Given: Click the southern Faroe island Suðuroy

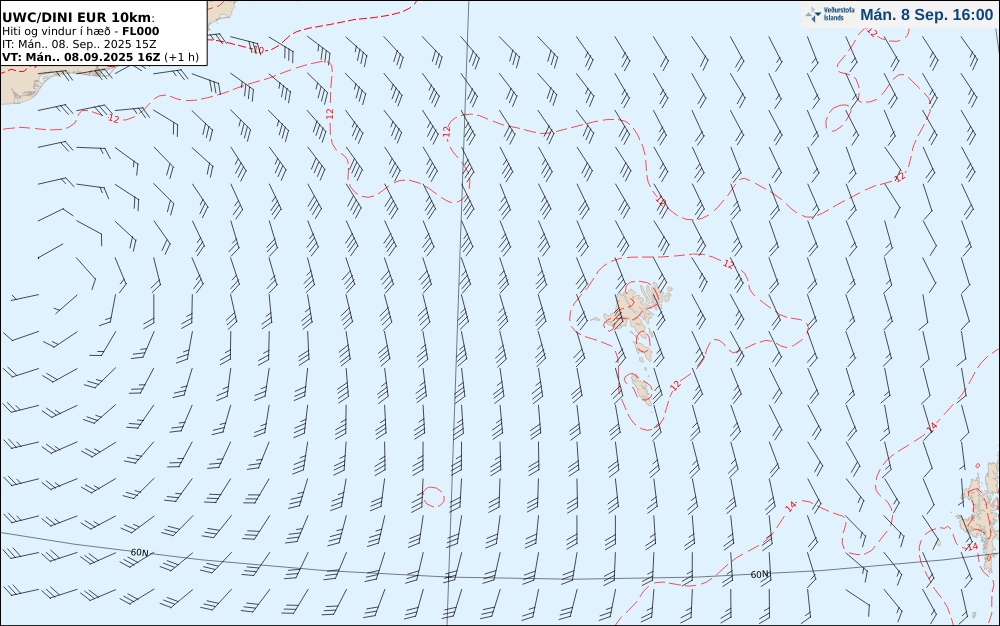Looking at the screenshot, I should tap(642, 389).
